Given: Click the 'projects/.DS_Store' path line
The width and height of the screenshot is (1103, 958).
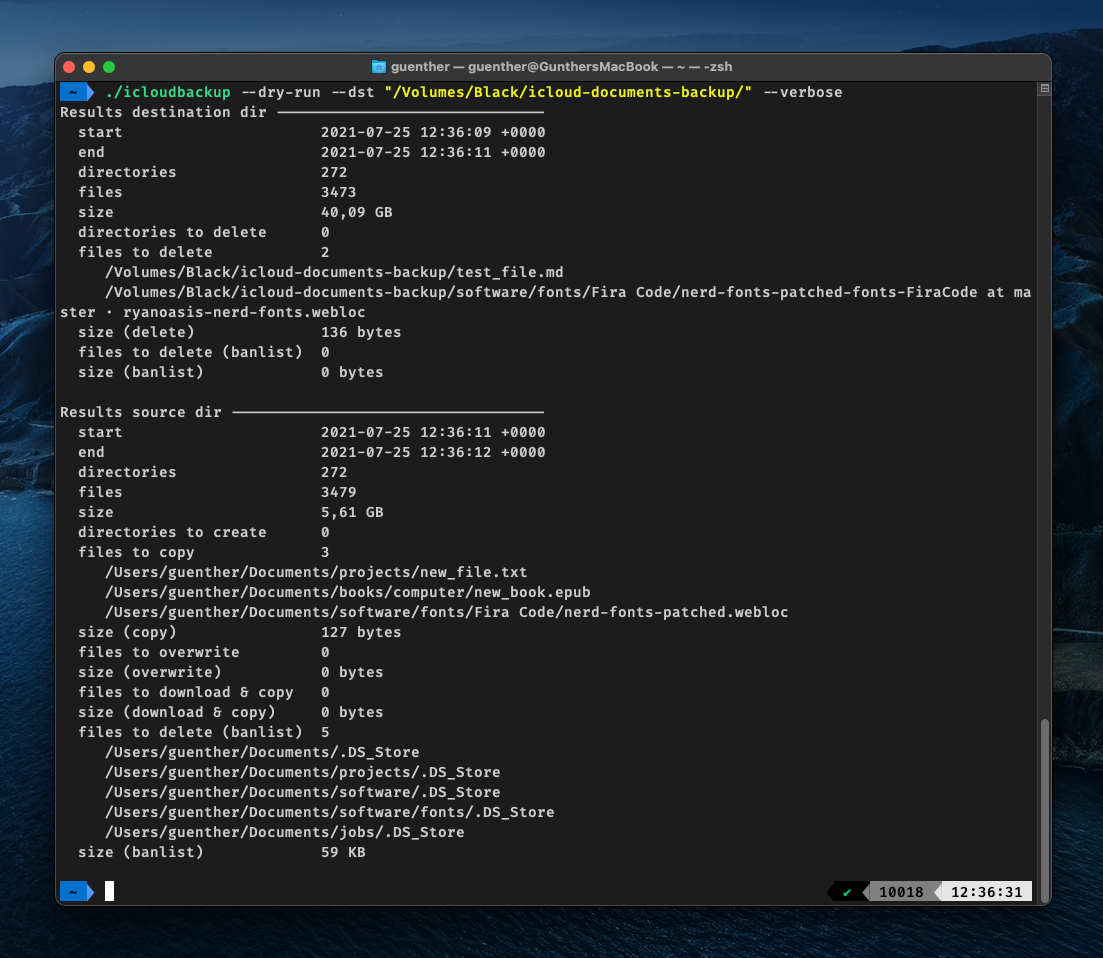Looking at the screenshot, I should point(302,772).
